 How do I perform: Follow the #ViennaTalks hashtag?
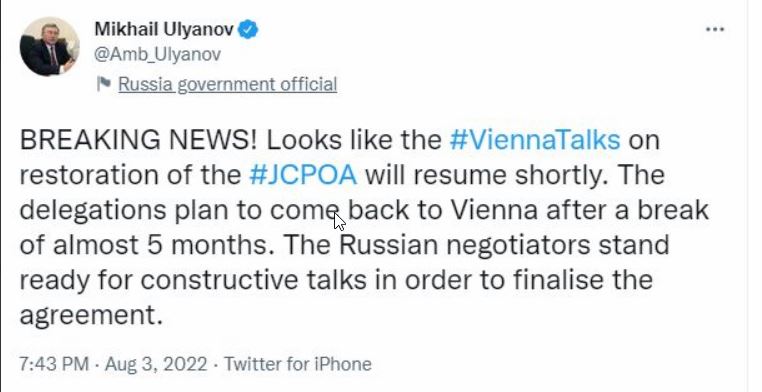(x=535, y=140)
